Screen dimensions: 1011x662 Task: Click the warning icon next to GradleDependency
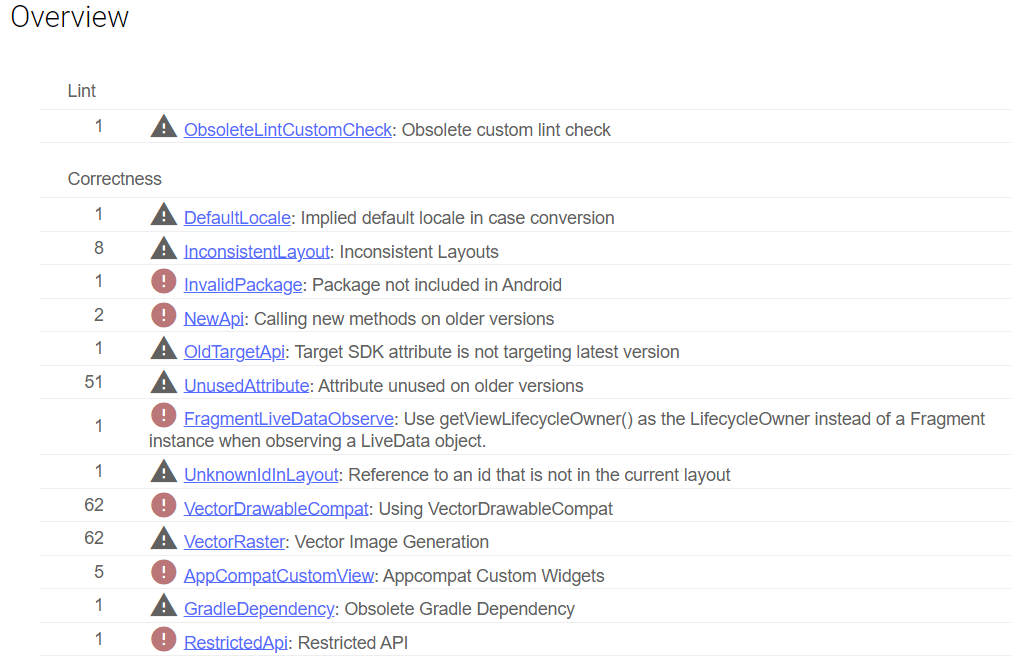163,606
